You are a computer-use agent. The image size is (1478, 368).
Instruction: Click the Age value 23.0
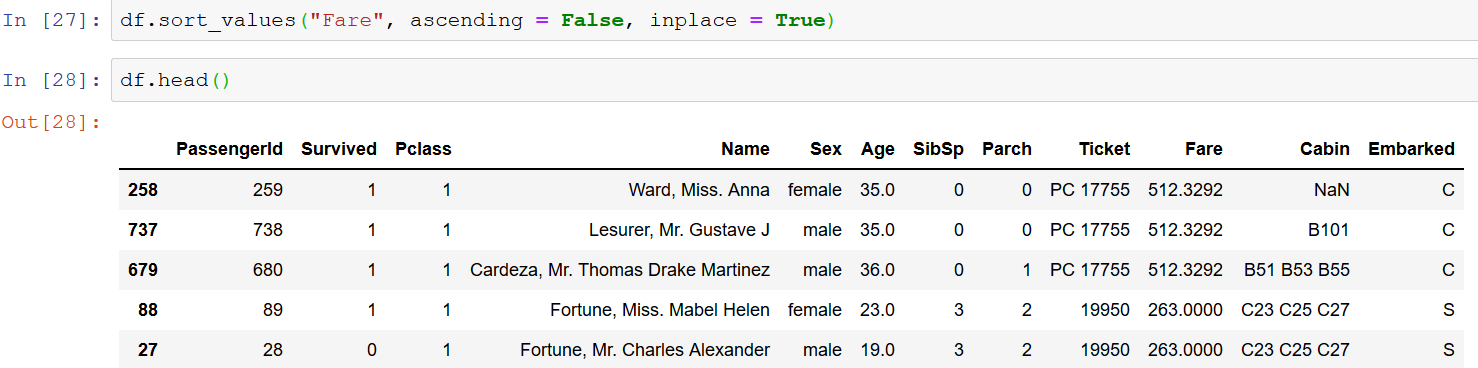click(877, 310)
